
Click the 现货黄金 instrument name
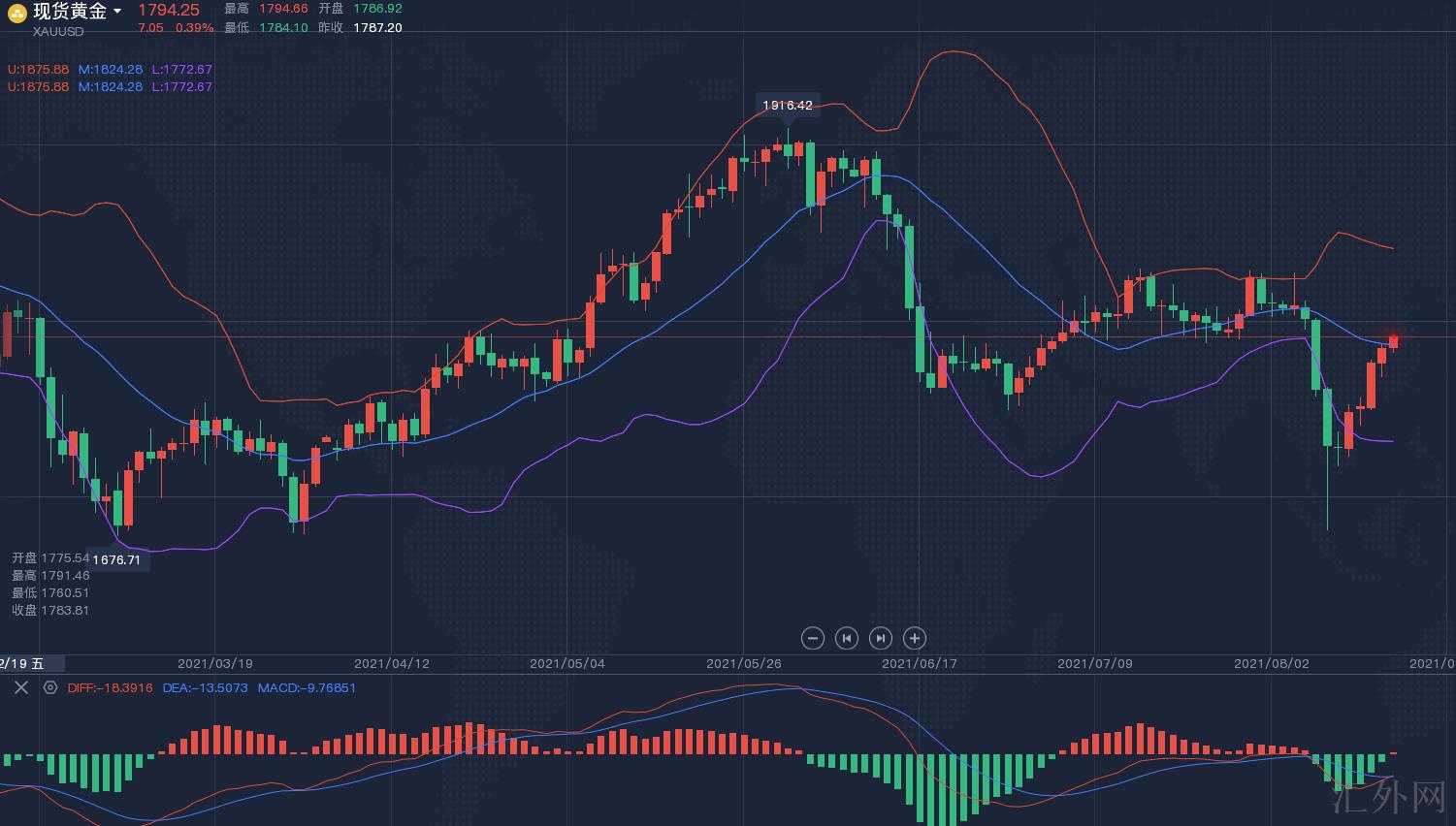click(70, 12)
